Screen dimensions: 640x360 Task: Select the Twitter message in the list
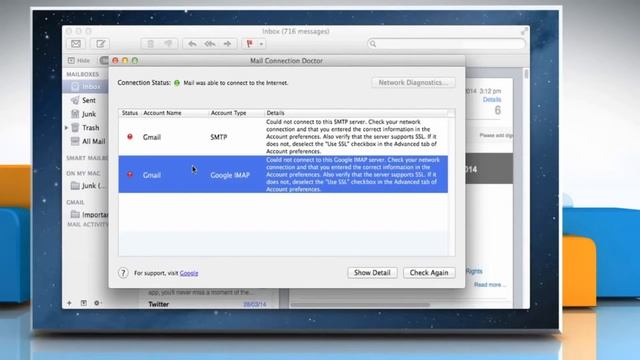tap(207, 304)
